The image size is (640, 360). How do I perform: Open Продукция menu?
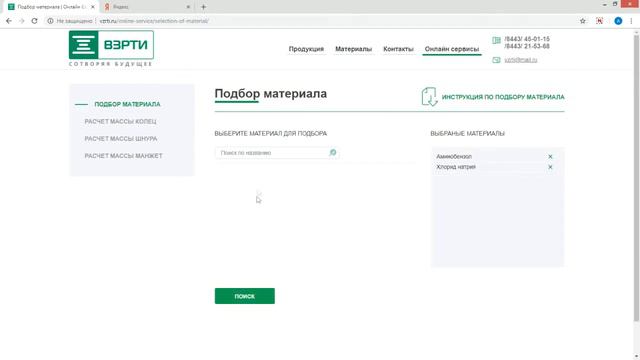click(306, 49)
